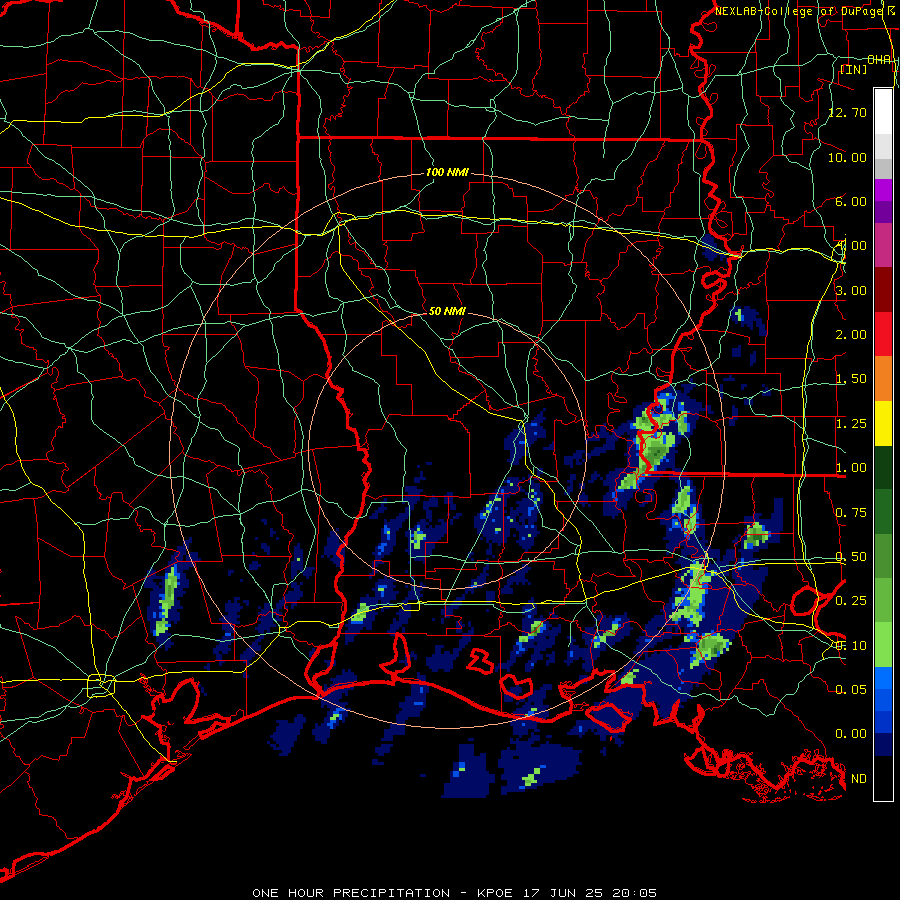Pick the darkest green swatch beside 1.00
The width and height of the screenshot is (900, 900).
[x=883, y=467]
